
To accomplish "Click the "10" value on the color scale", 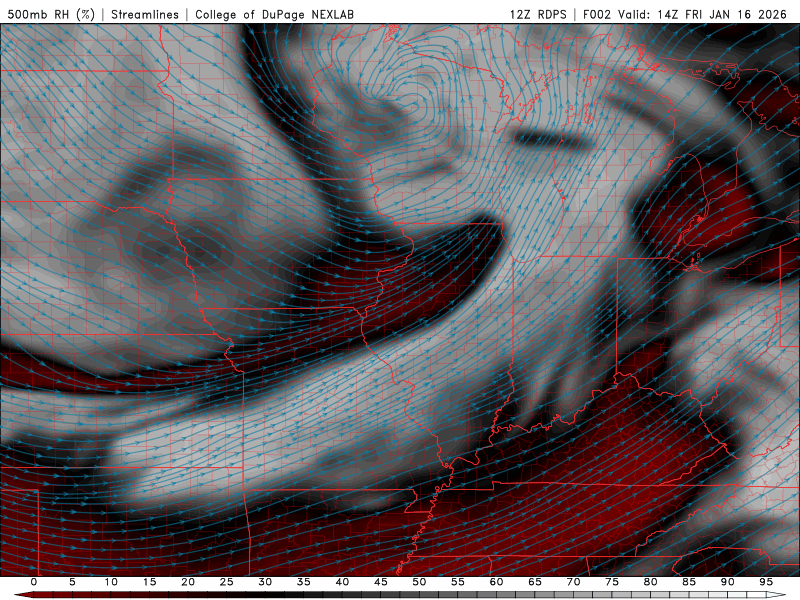I will (x=111, y=582).
